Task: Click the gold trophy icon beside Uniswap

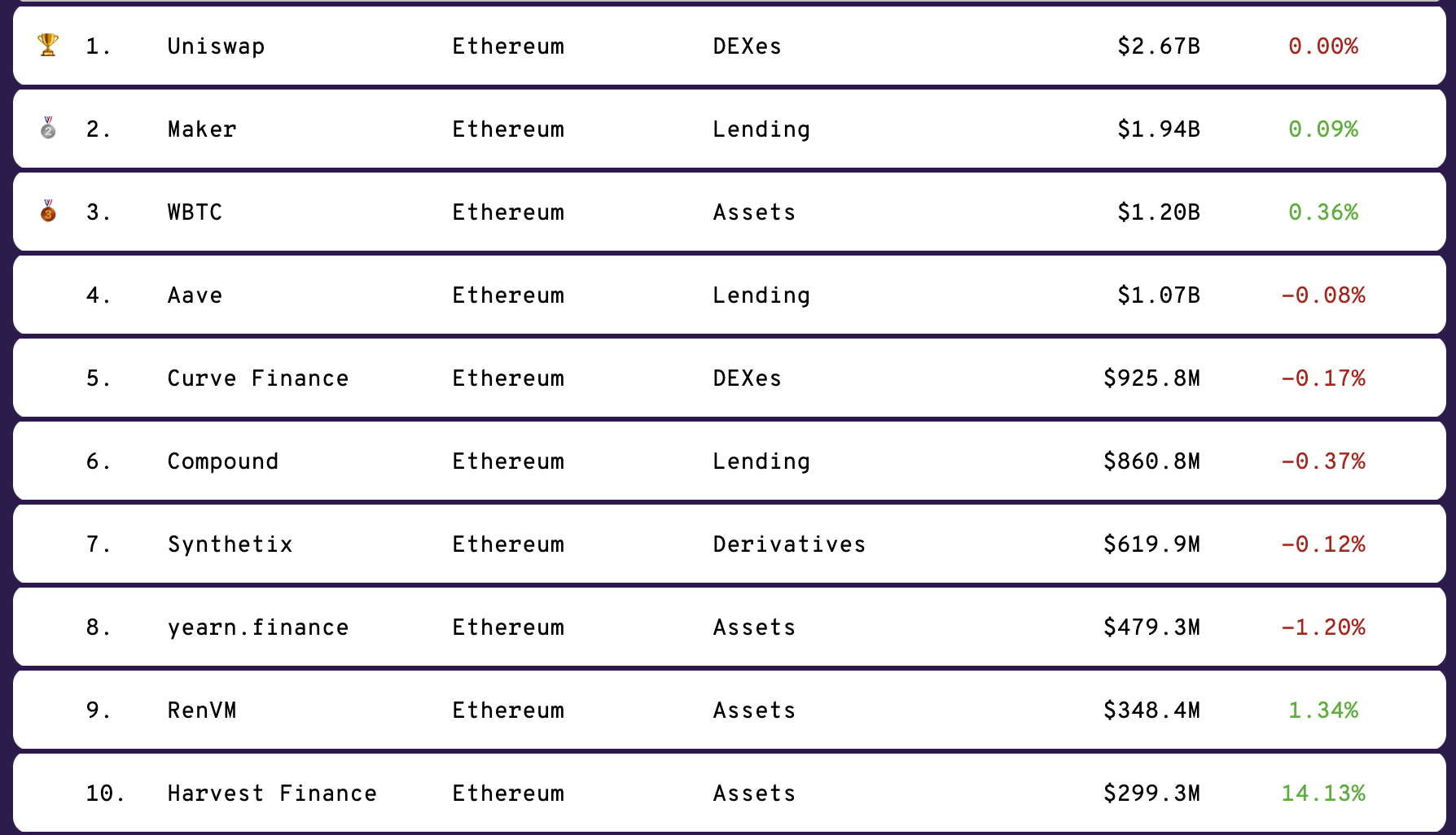Action: (48, 45)
